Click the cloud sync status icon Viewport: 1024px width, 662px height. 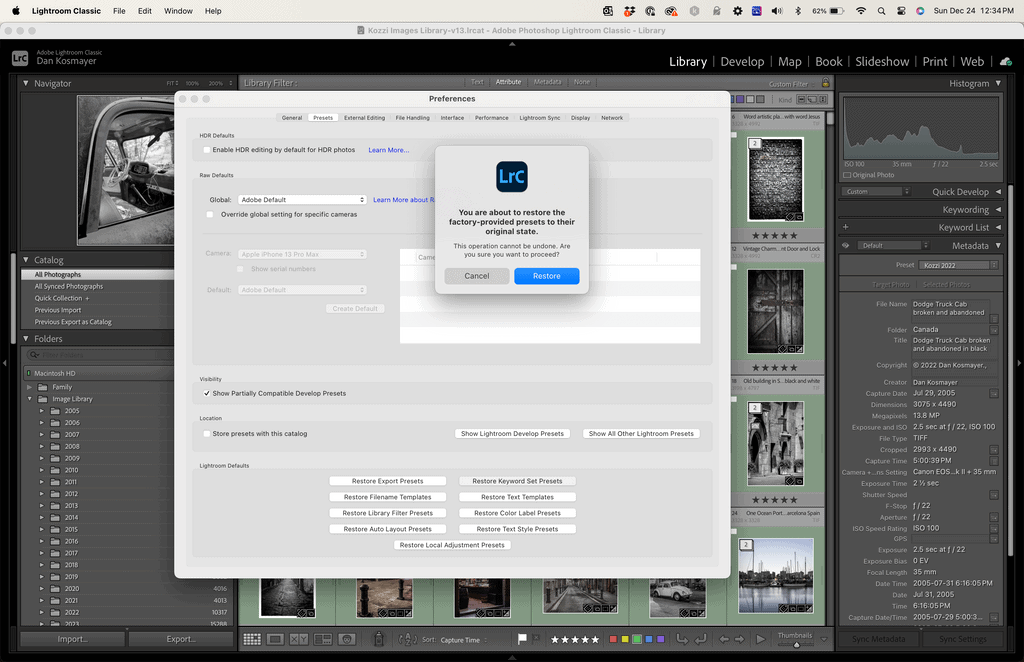tap(1006, 61)
